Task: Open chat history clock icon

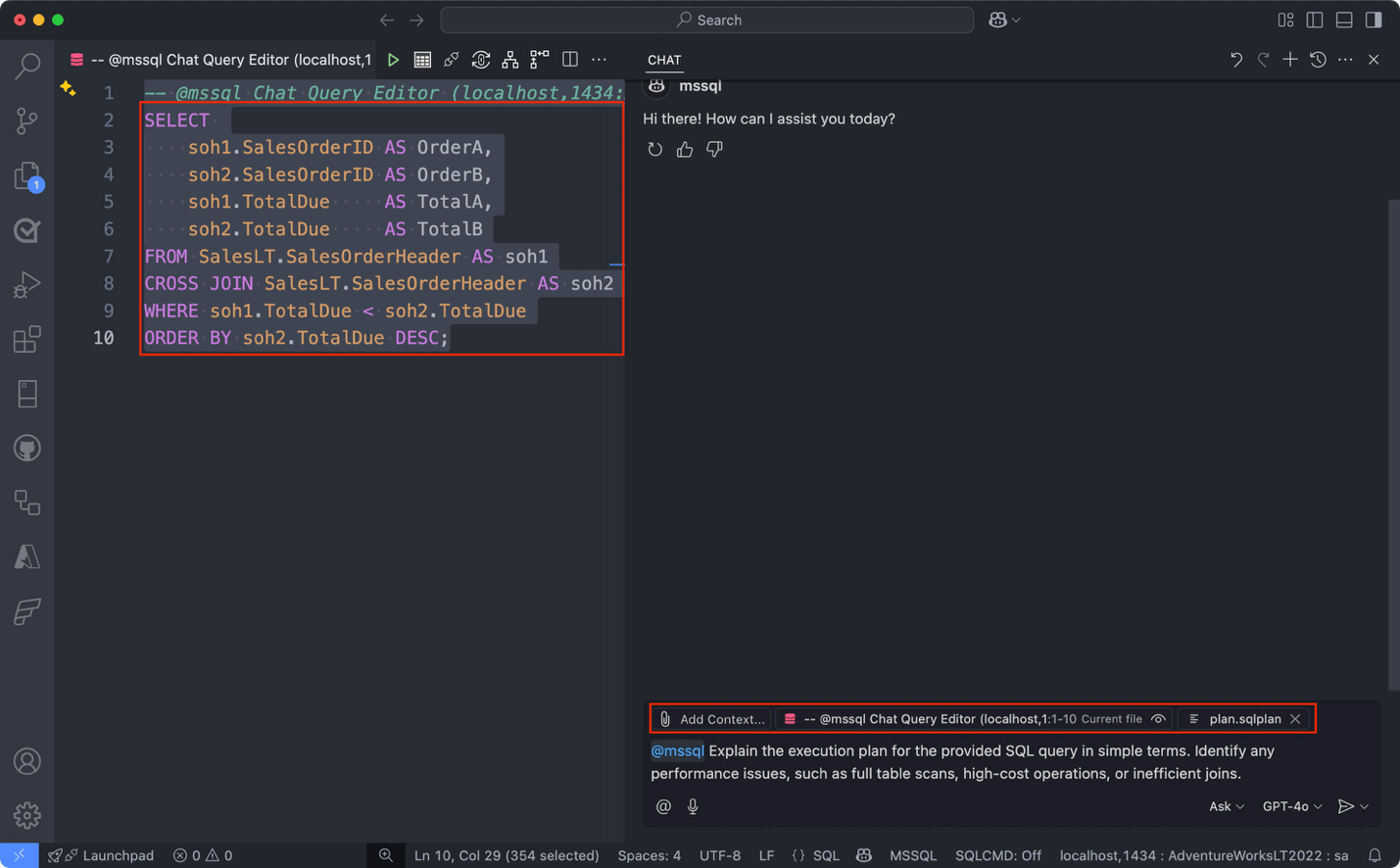Action: click(1318, 59)
